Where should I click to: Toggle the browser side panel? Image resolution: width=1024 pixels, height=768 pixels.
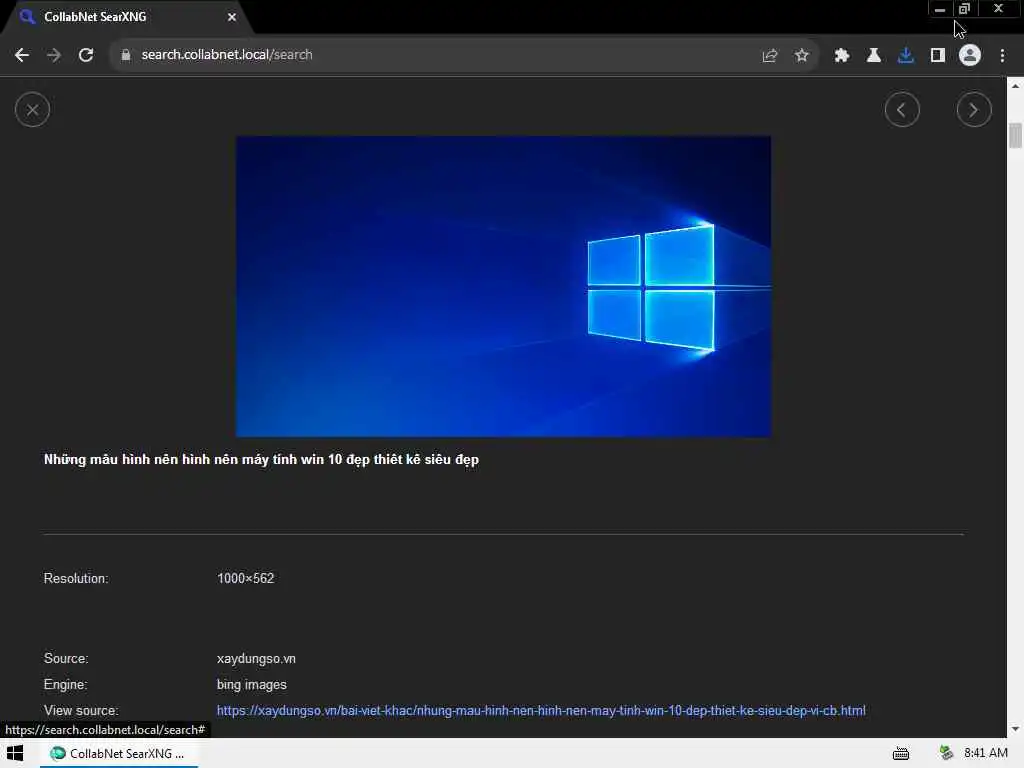(938, 56)
